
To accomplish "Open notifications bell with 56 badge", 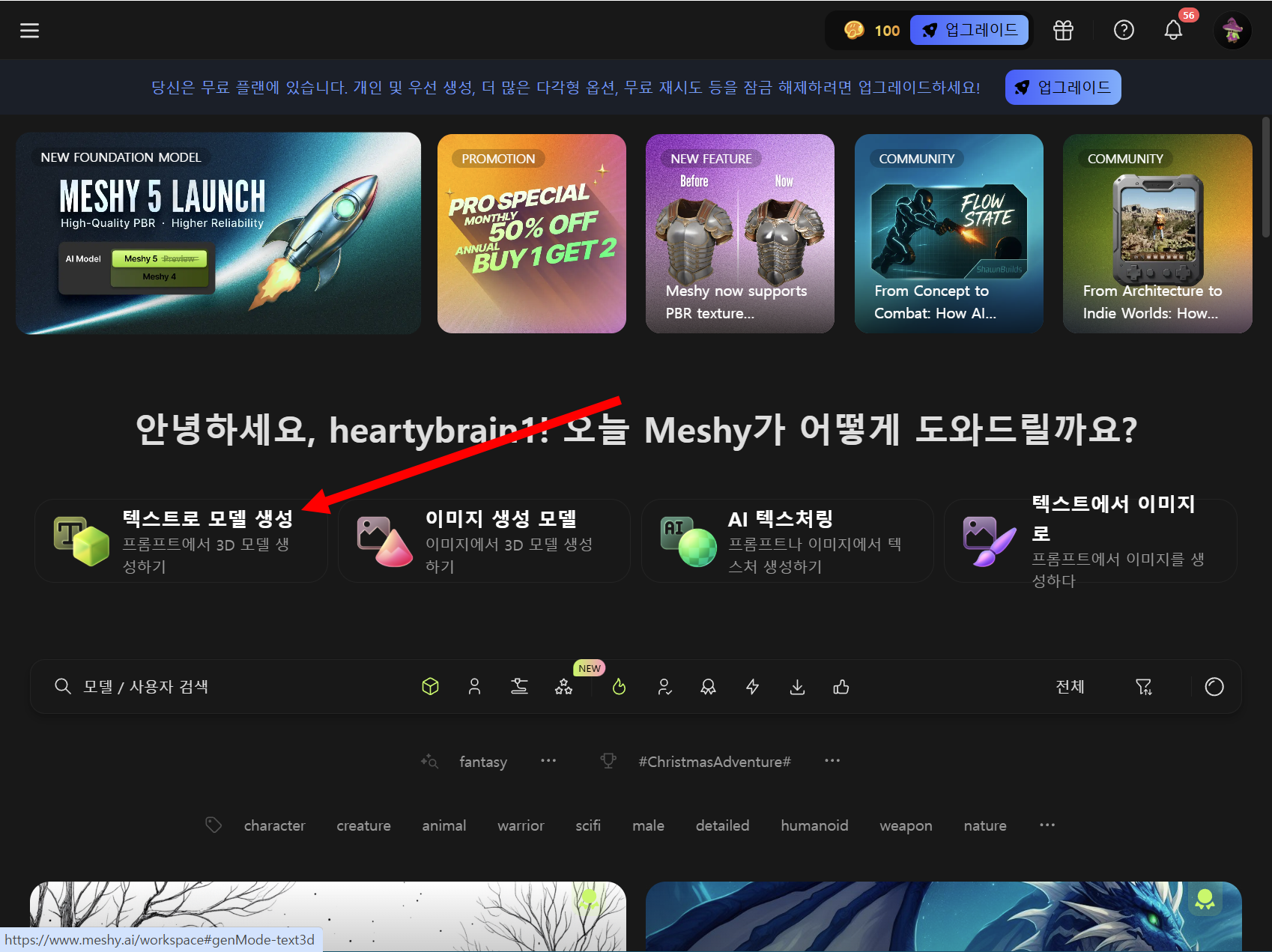I will (1173, 30).
